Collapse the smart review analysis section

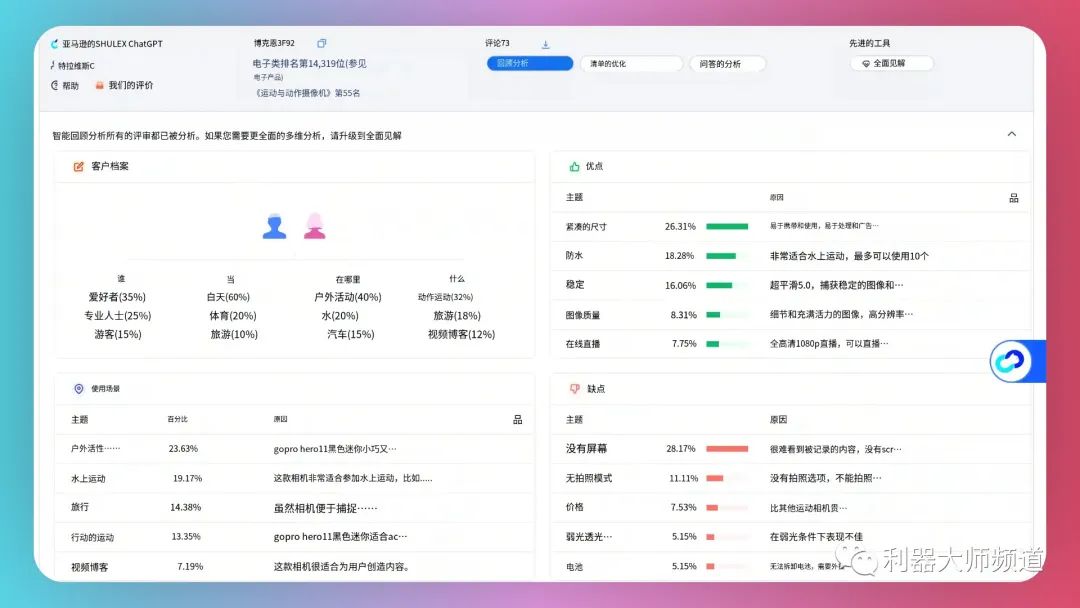[1011, 134]
